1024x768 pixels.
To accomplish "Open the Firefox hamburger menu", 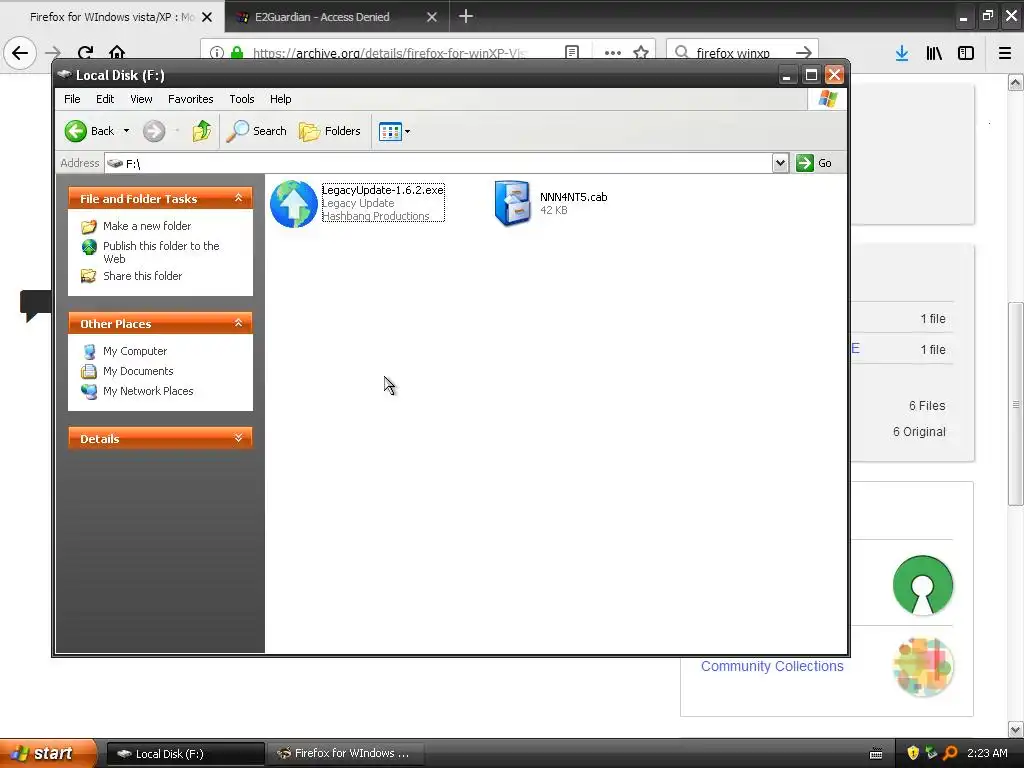I will pos(1005,53).
